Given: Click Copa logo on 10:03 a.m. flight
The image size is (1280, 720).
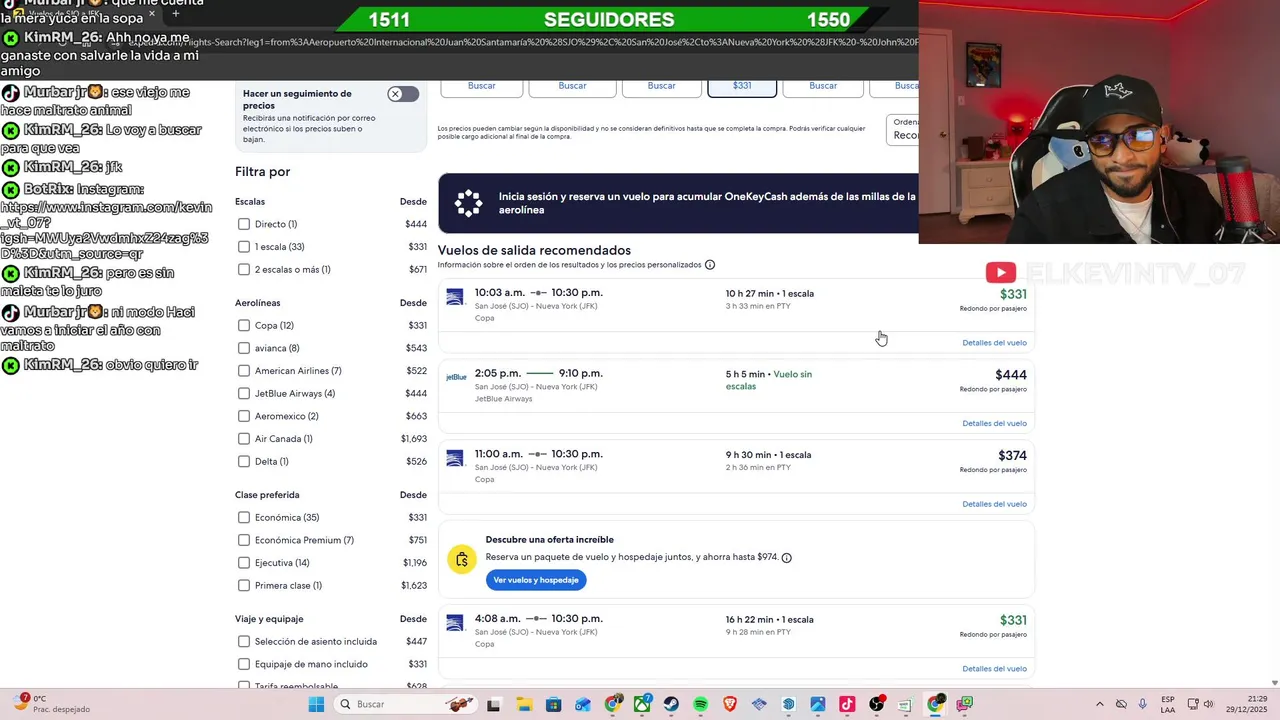Looking at the screenshot, I should pos(455,297).
